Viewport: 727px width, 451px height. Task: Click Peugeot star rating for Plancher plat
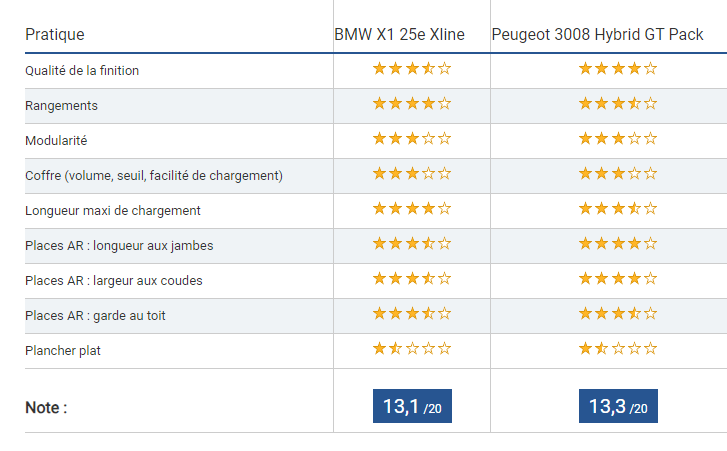tap(618, 349)
